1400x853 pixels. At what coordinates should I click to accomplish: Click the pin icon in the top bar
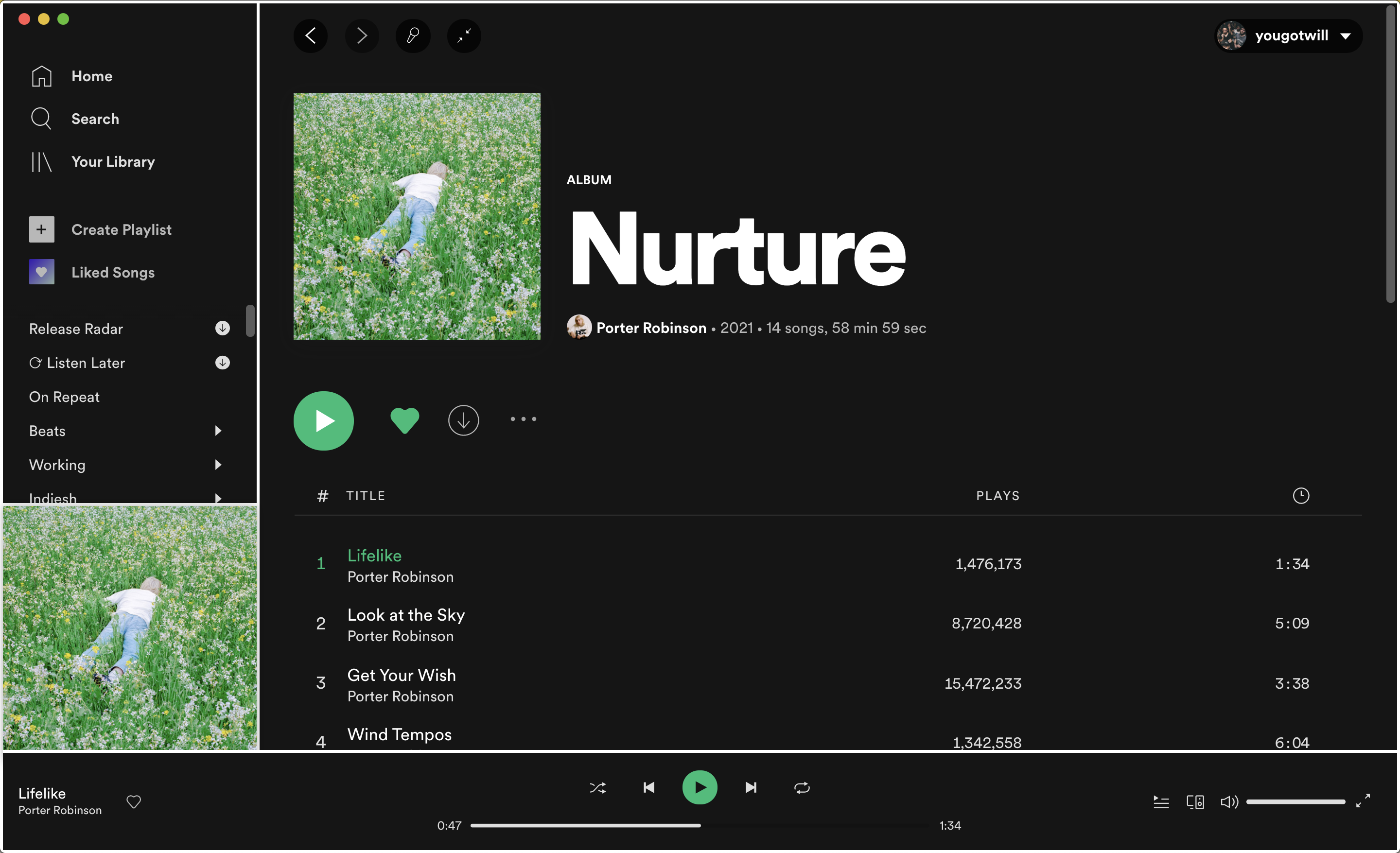pos(413,36)
